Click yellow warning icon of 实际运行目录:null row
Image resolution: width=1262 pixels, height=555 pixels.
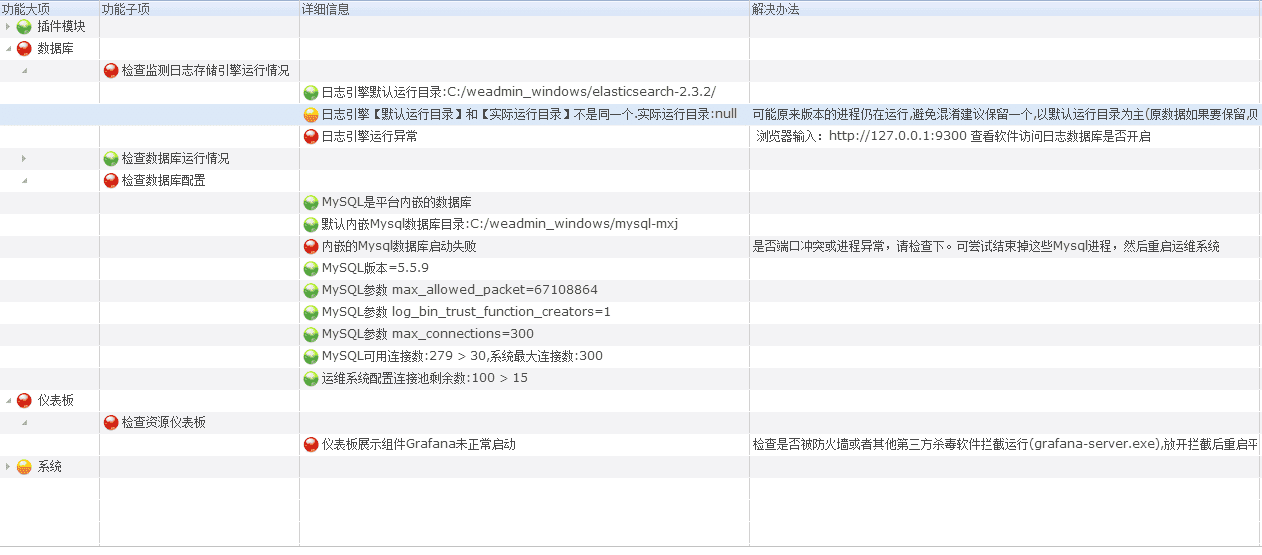point(311,115)
